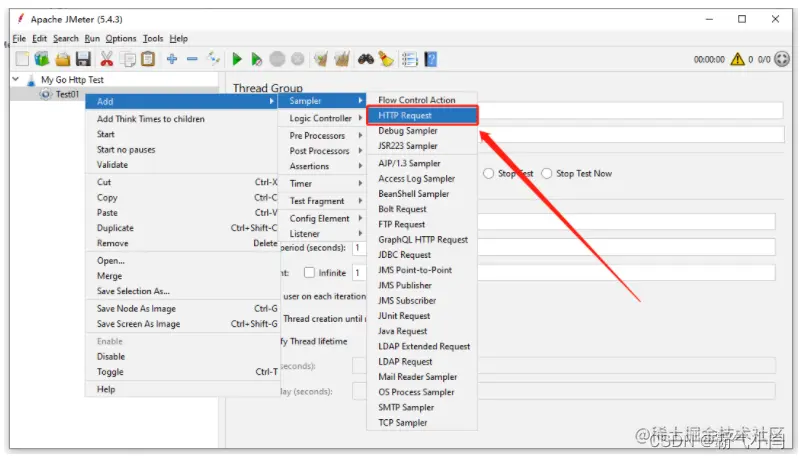Image resolution: width=800 pixels, height=459 pixels.
Task: Select Validate in context menu
Action: point(182,165)
